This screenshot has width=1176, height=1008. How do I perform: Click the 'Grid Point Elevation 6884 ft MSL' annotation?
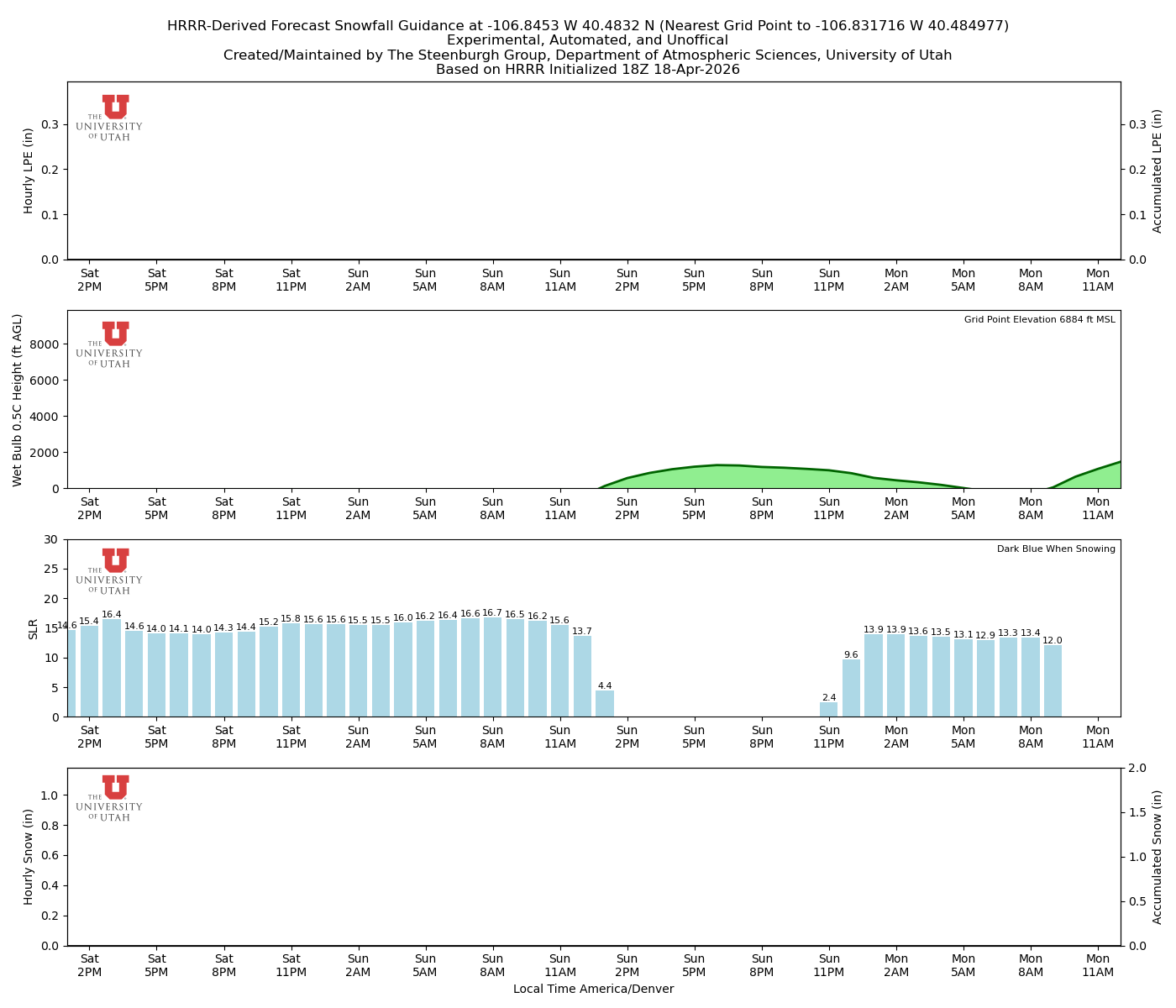[x=1039, y=320]
